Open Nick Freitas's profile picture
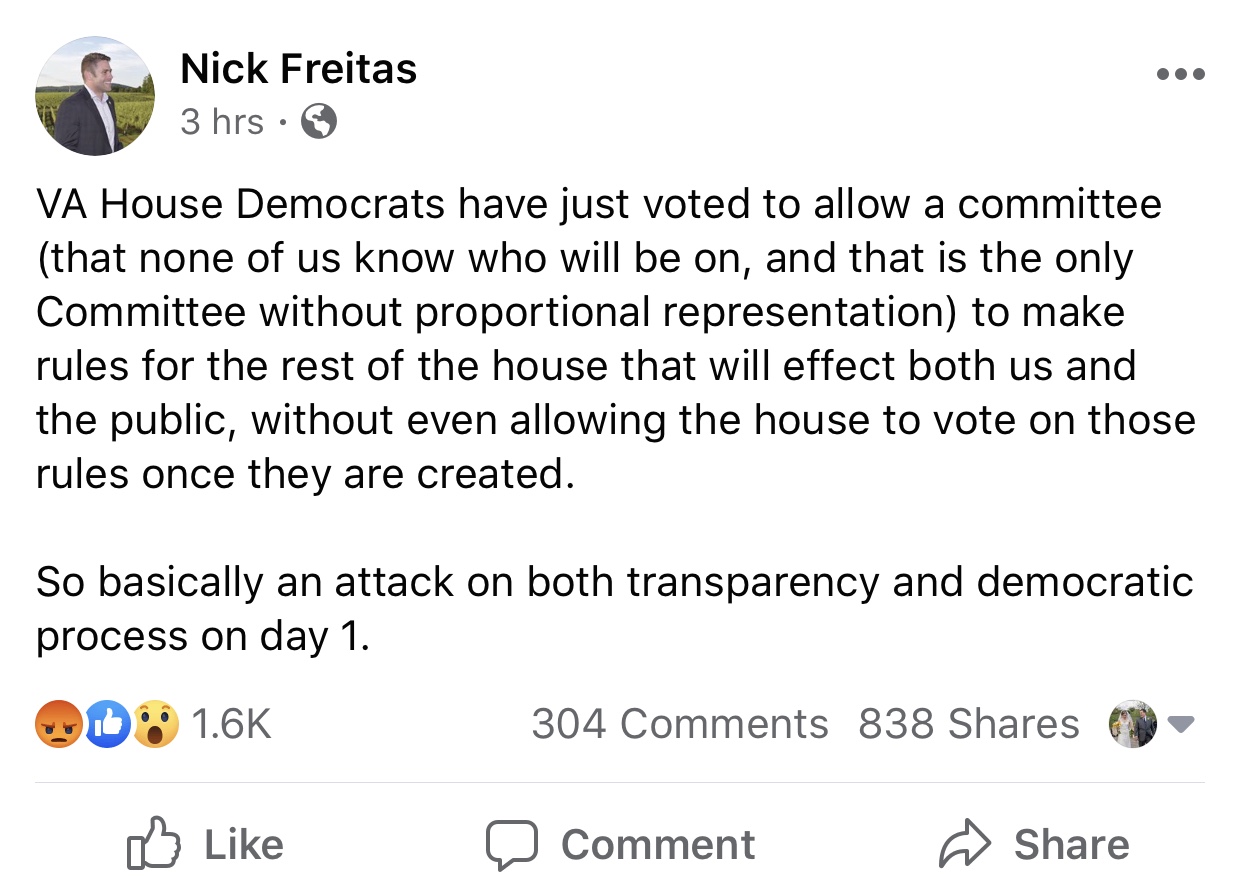Viewport: 1241px width, 895px height. tap(96, 96)
